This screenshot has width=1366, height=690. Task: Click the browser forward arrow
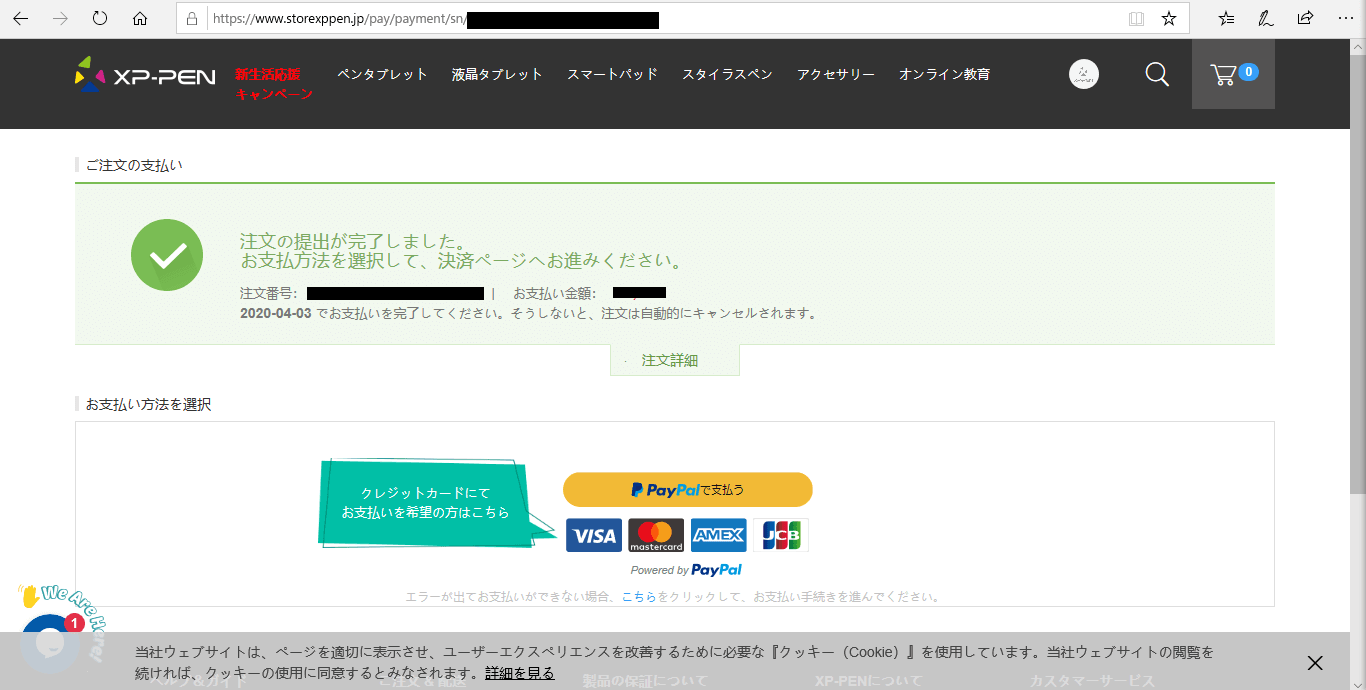[x=60, y=18]
